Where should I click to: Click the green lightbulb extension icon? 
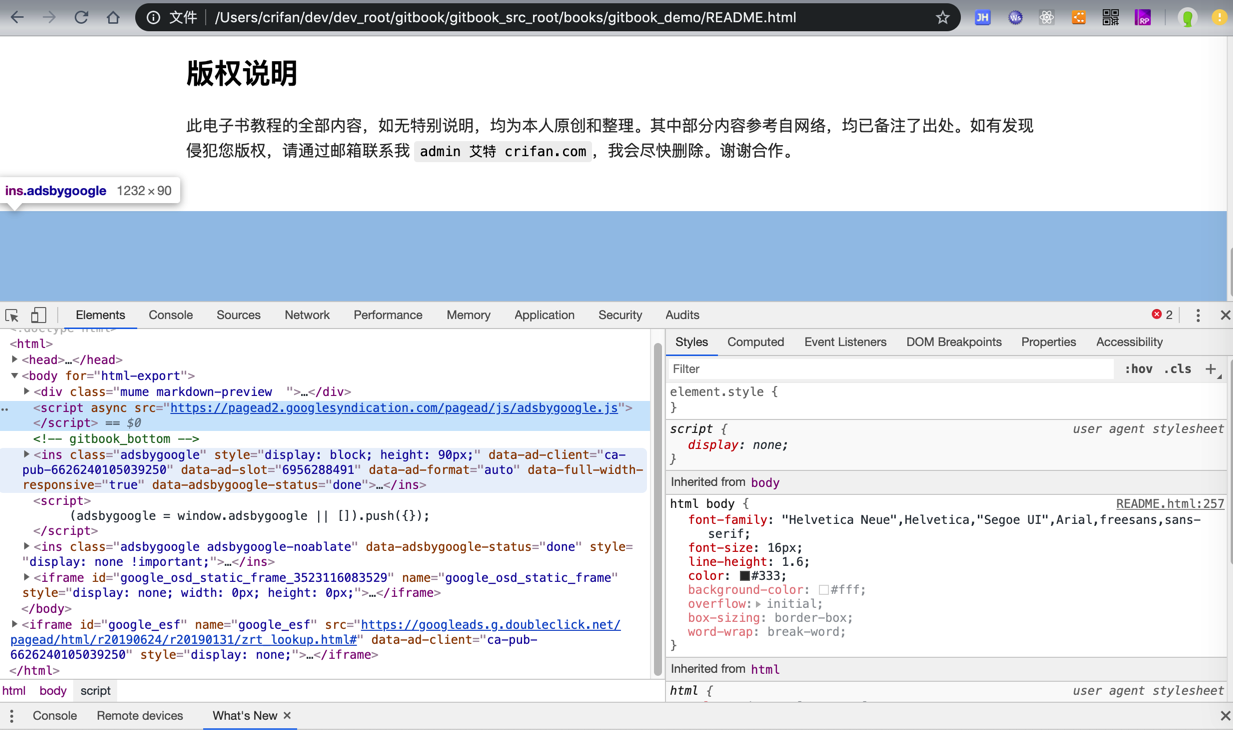click(1187, 17)
